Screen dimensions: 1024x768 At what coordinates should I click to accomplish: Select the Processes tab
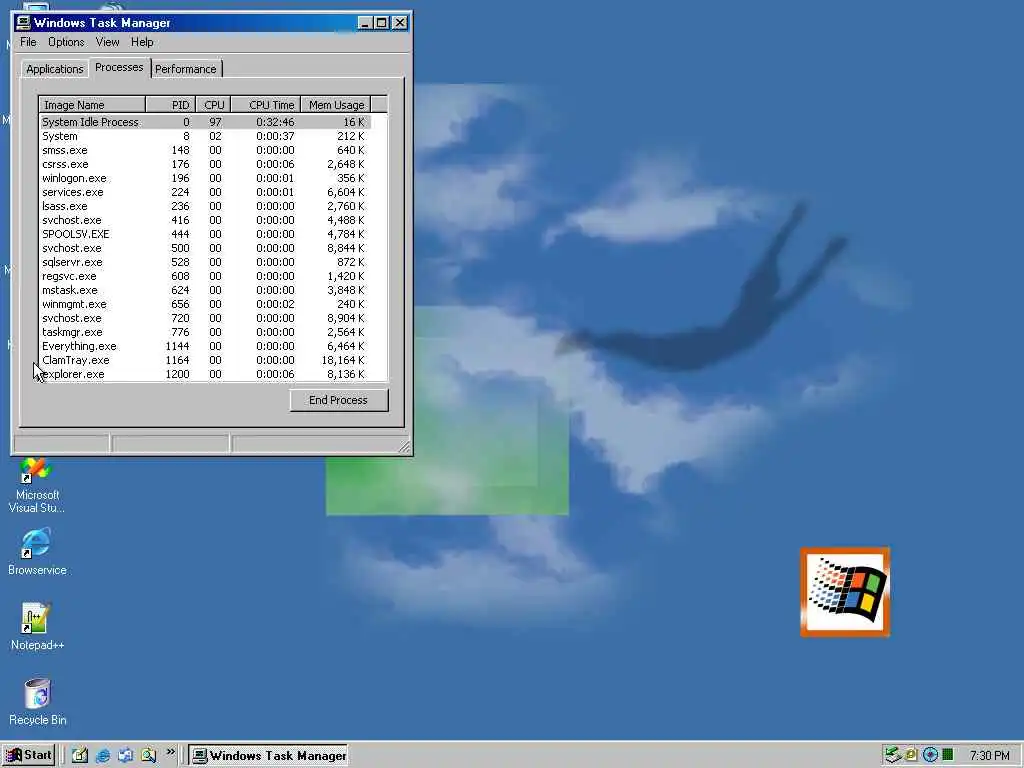pyautogui.click(x=119, y=67)
